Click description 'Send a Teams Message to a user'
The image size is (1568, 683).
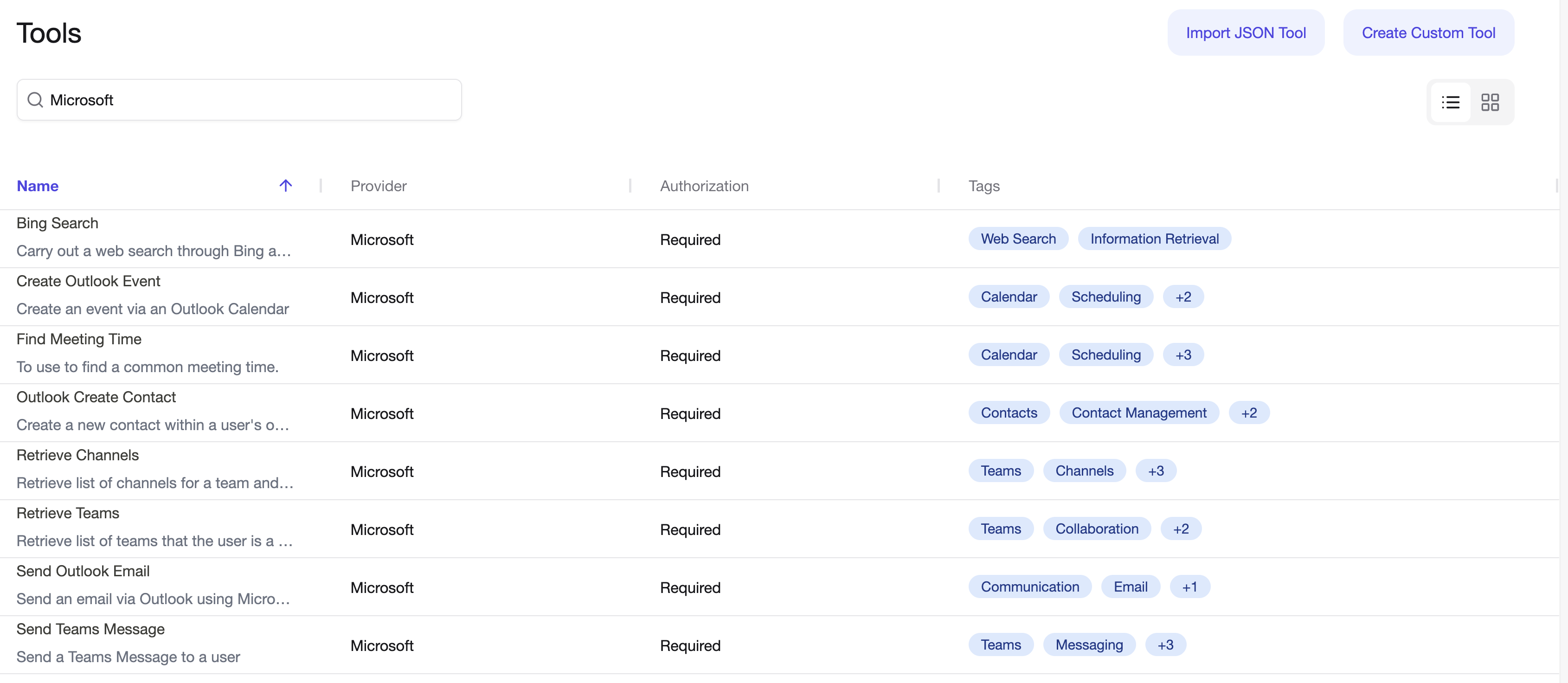click(129, 657)
